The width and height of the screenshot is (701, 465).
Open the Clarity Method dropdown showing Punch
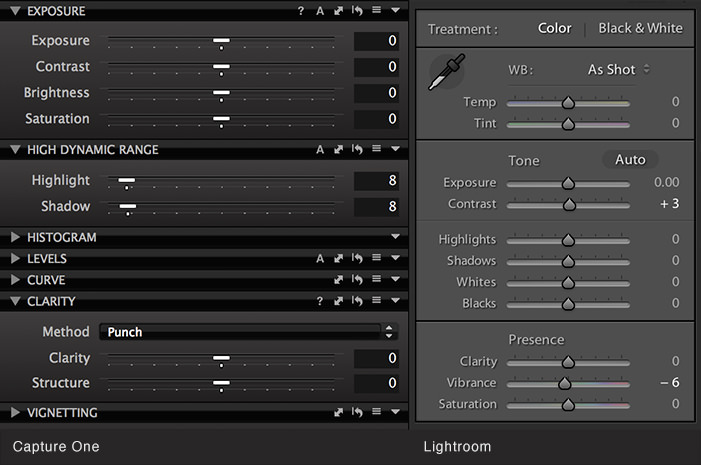pos(249,332)
